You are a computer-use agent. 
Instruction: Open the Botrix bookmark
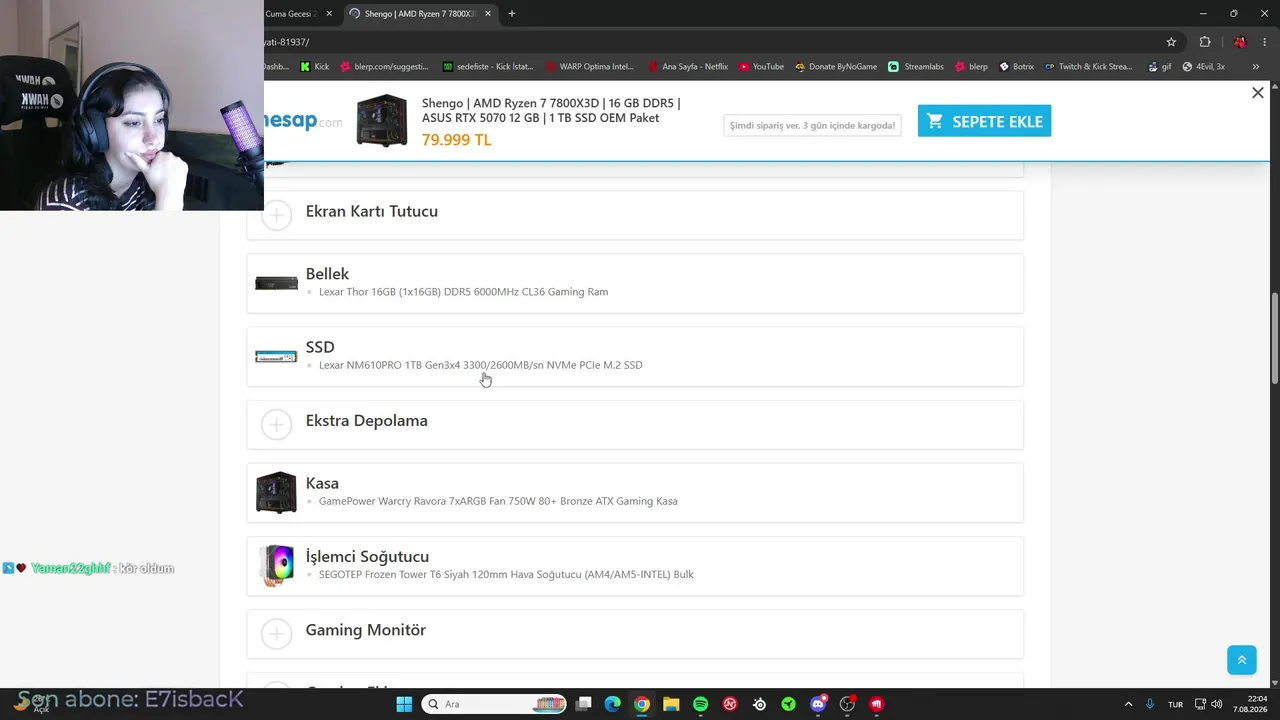tap(1017, 67)
